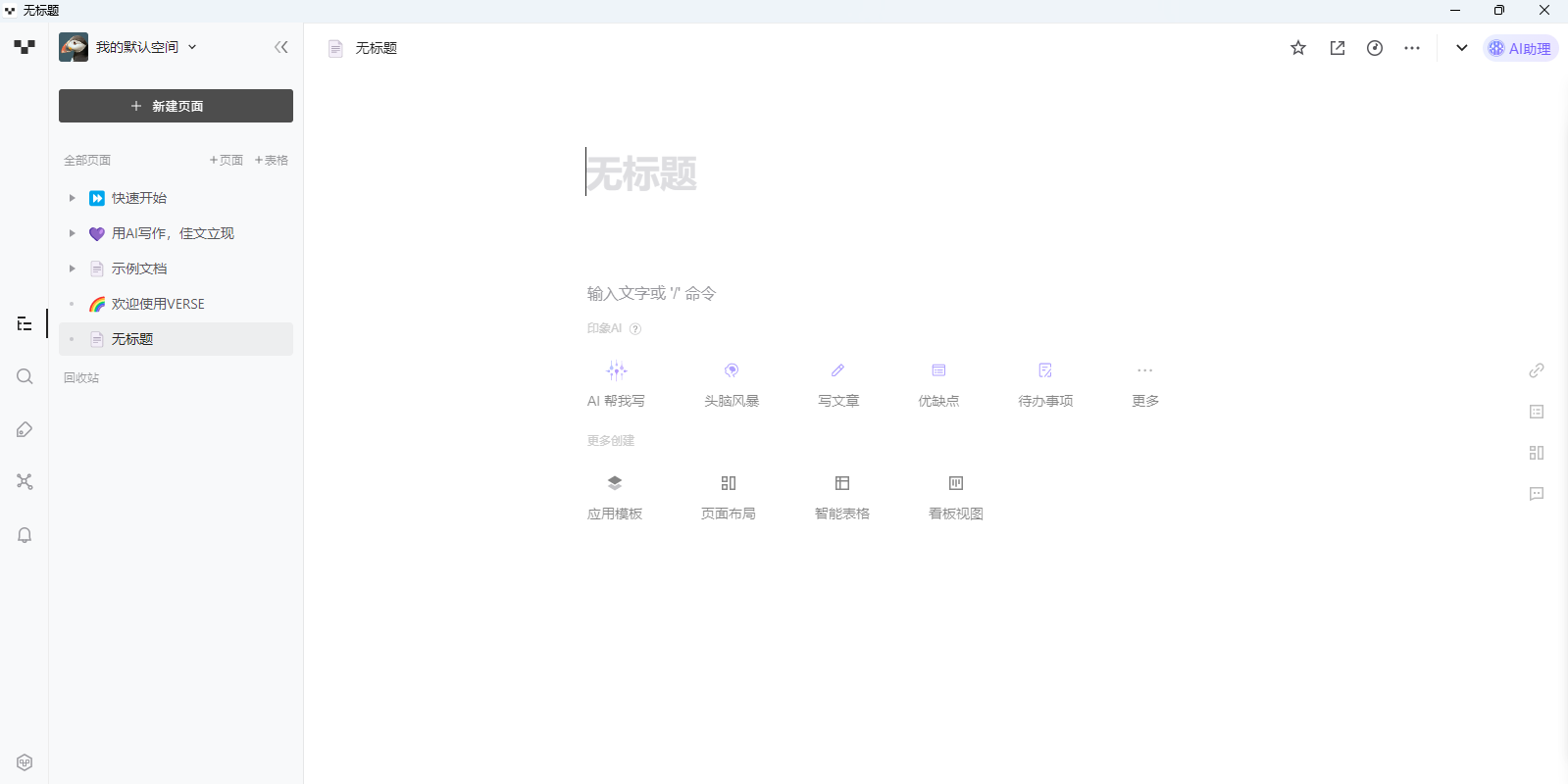This screenshot has width=1568, height=784.
Task: Click the 看板视图 kanban icon
Action: (x=956, y=483)
